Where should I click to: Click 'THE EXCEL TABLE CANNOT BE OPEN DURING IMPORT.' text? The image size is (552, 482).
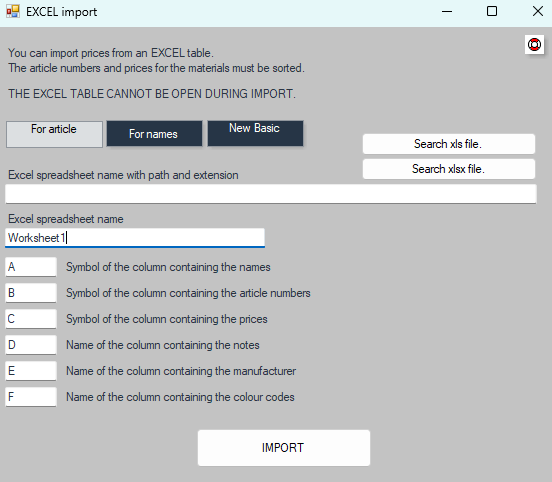point(152,94)
